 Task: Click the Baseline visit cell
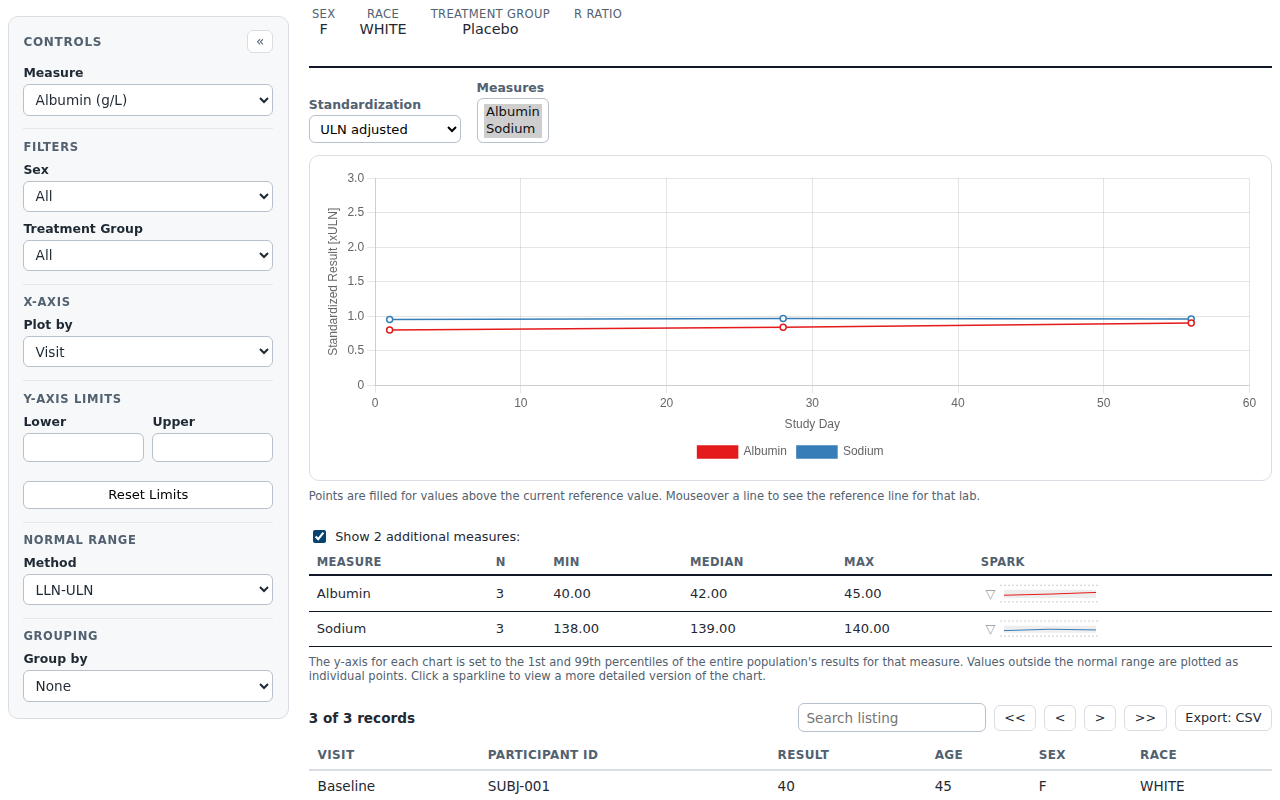tap(346, 786)
